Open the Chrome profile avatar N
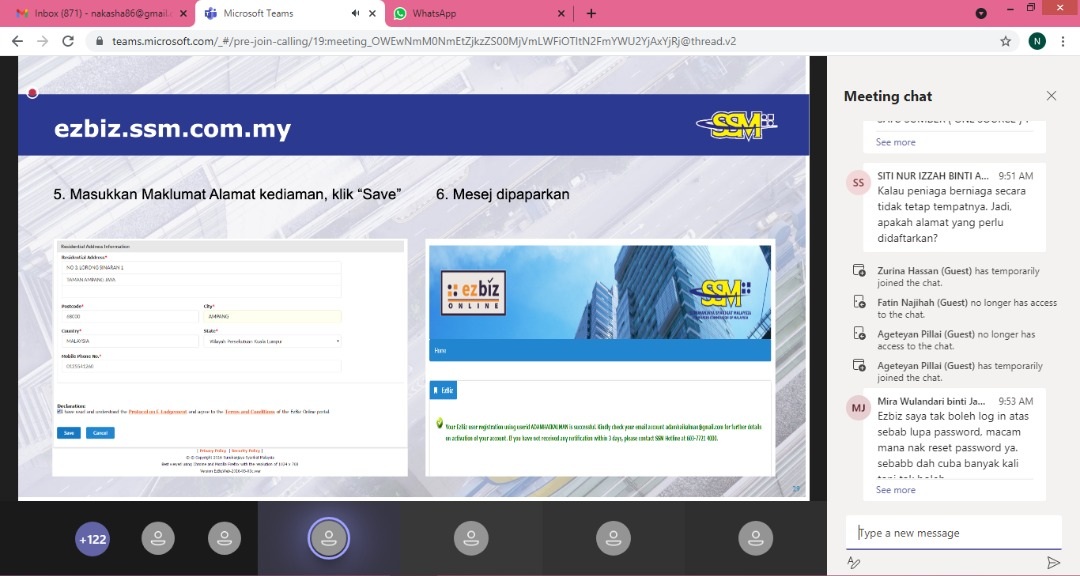Image resolution: width=1080 pixels, height=576 pixels. pyautogui.click(x=1037, y=41)
